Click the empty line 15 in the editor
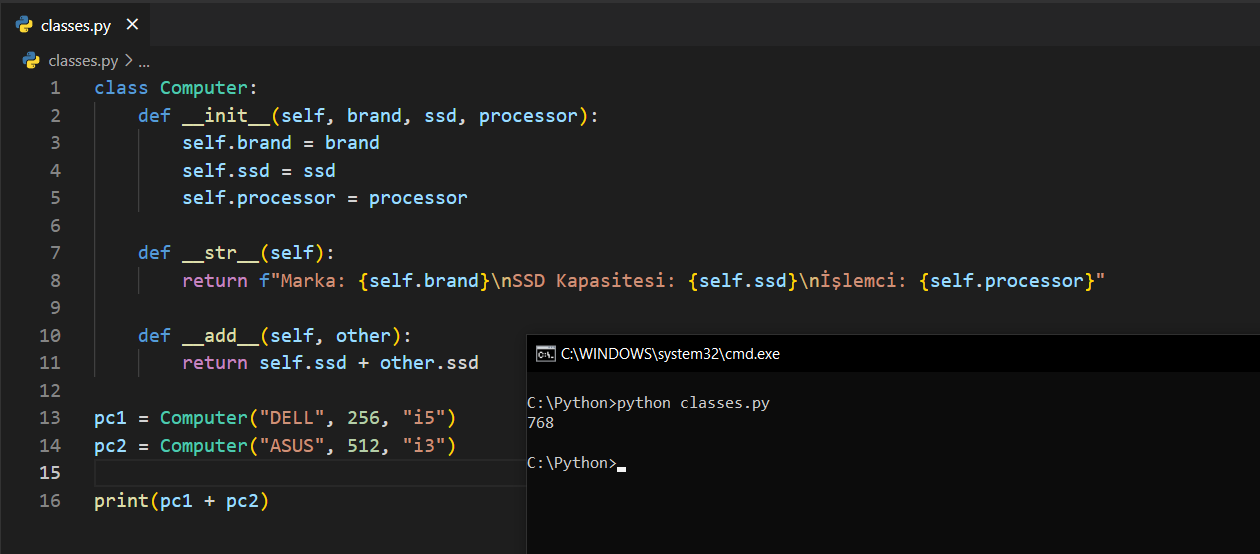Image resolution: width=1260 pixels, height=554 pixels. point(300,472)
